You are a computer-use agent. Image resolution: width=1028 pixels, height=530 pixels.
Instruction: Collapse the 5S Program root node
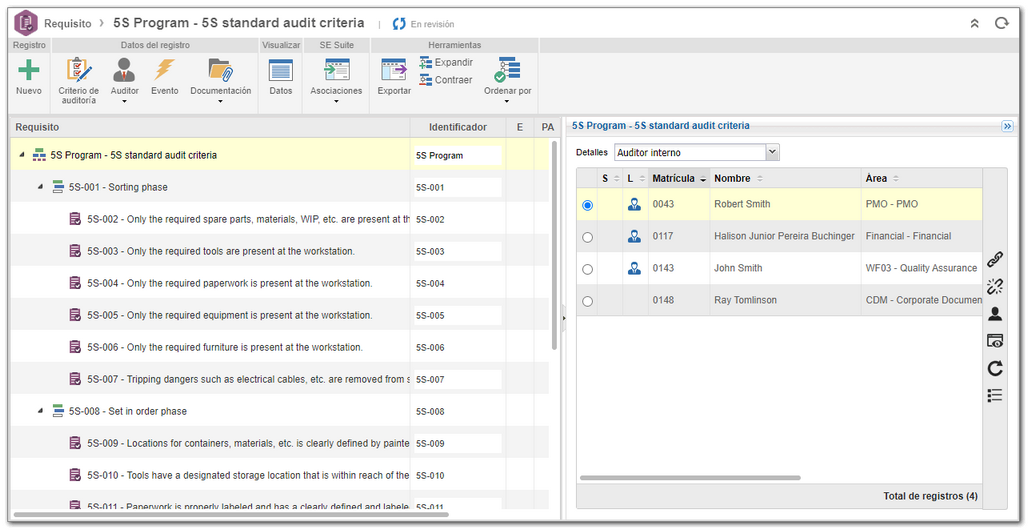point(22,155)
